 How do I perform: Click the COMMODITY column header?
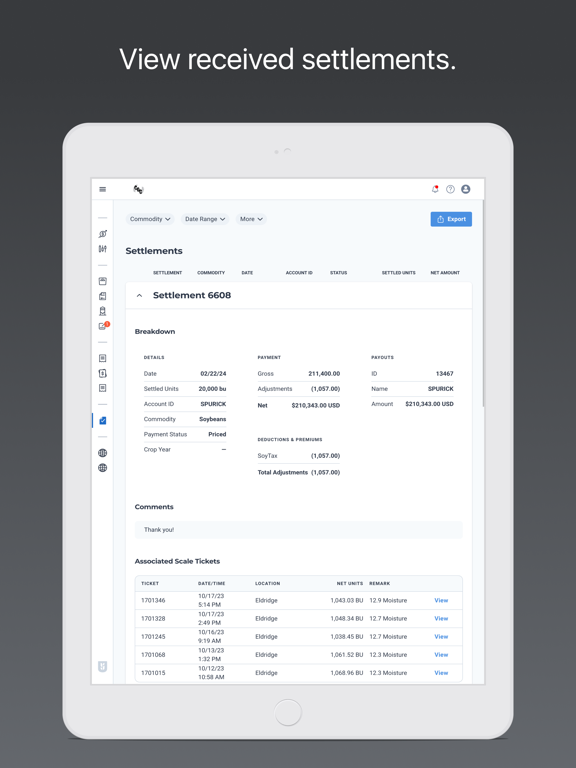(x=211, y=273)
